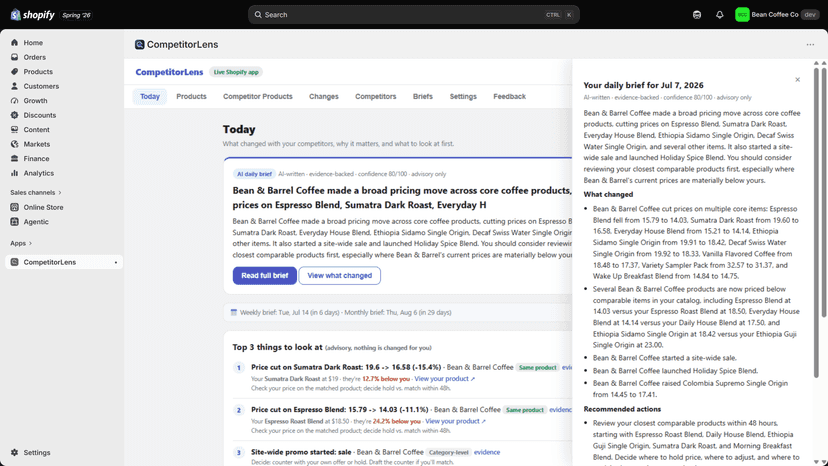The width and height of the screenshot is (828, 466).
Task: Open the Feedback tab
Action: [510, 97]
